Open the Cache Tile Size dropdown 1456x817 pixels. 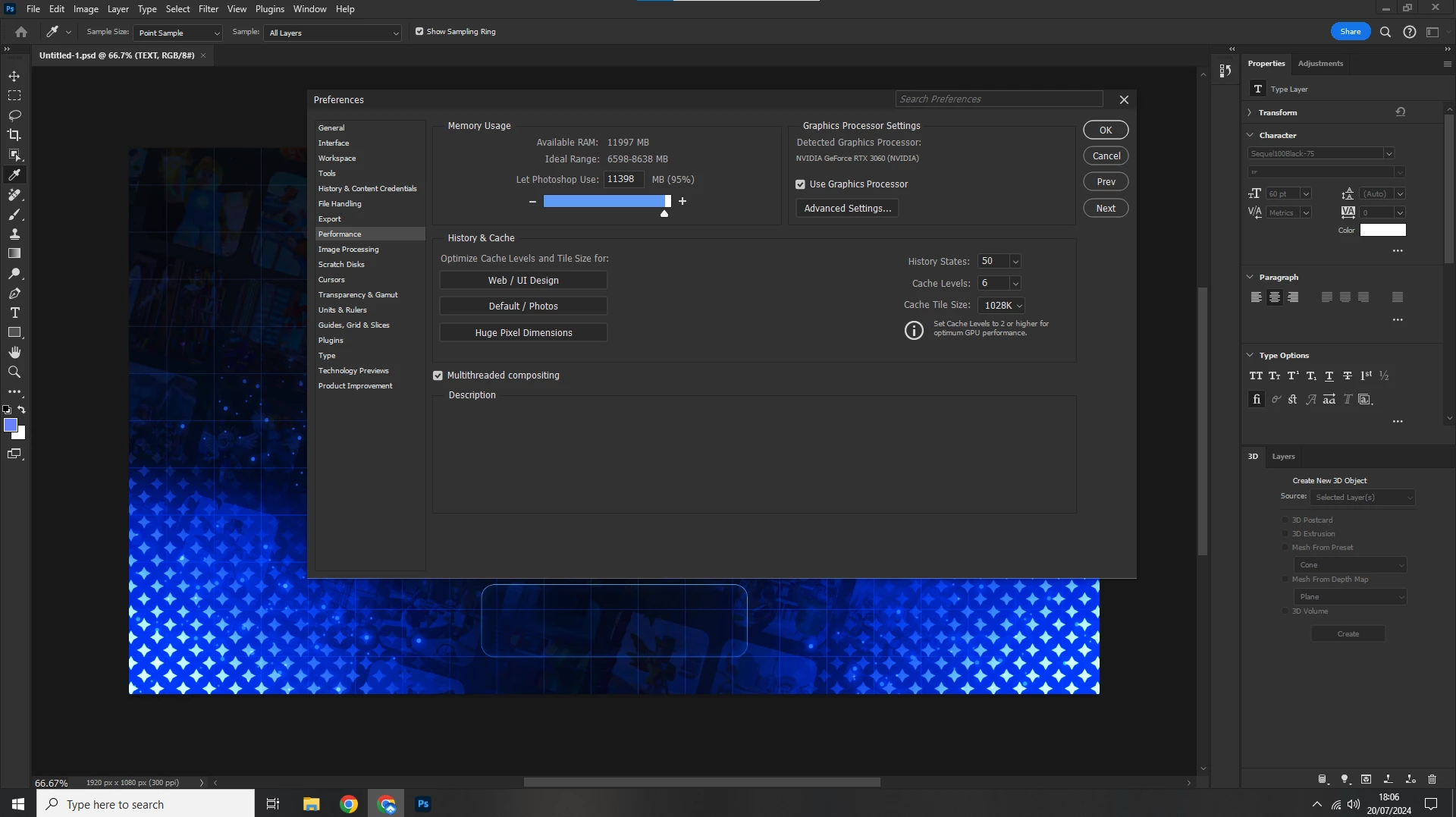tap(1002, 306)
